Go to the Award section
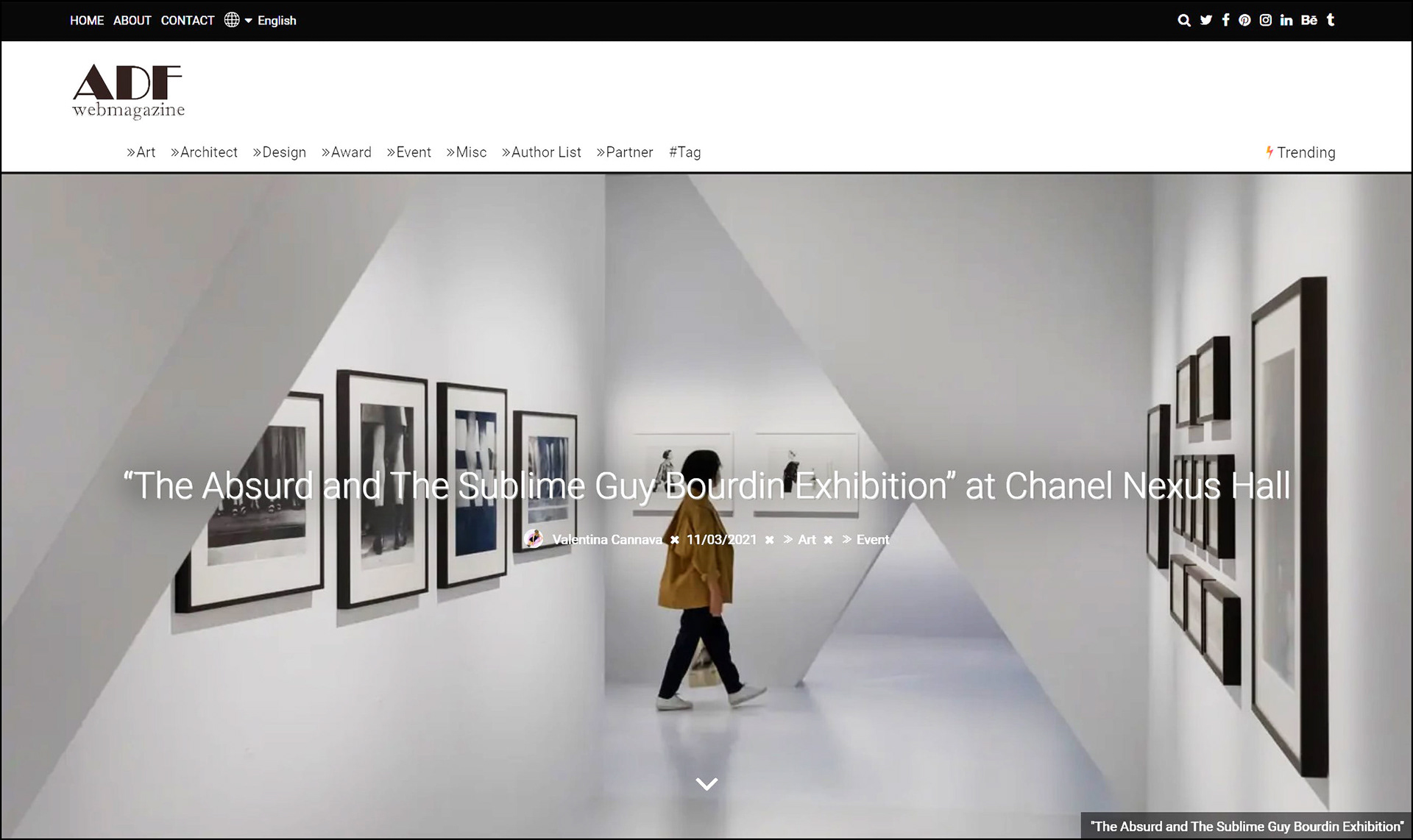The width and height of the screenshot is (1413, 840). click(346, 152)
